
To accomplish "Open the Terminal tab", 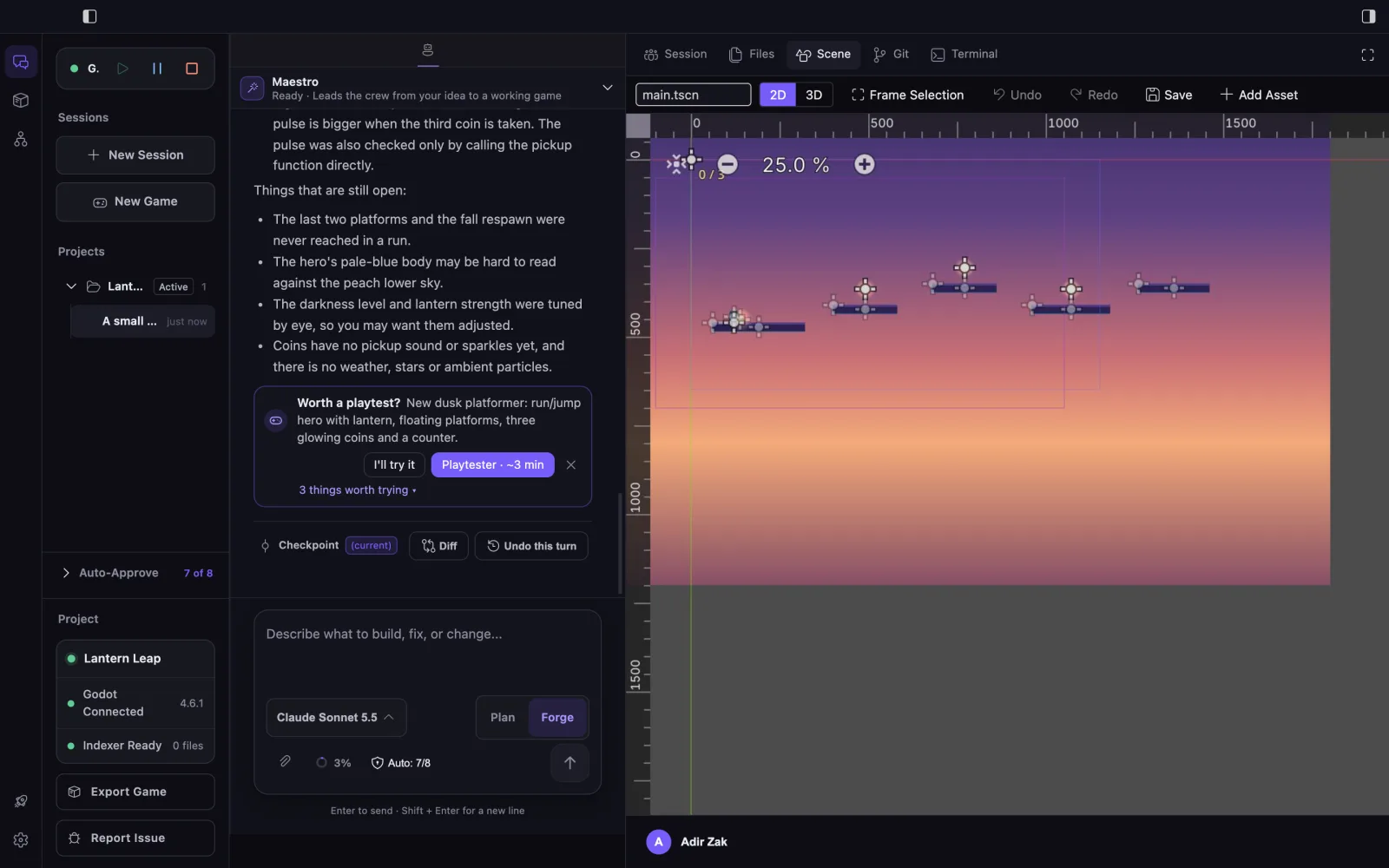I will tap(964, 54).
